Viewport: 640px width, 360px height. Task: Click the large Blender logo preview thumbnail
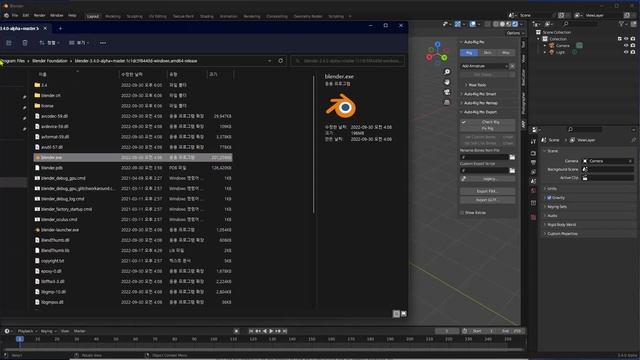pyautogui.click(x=341, y=106)
